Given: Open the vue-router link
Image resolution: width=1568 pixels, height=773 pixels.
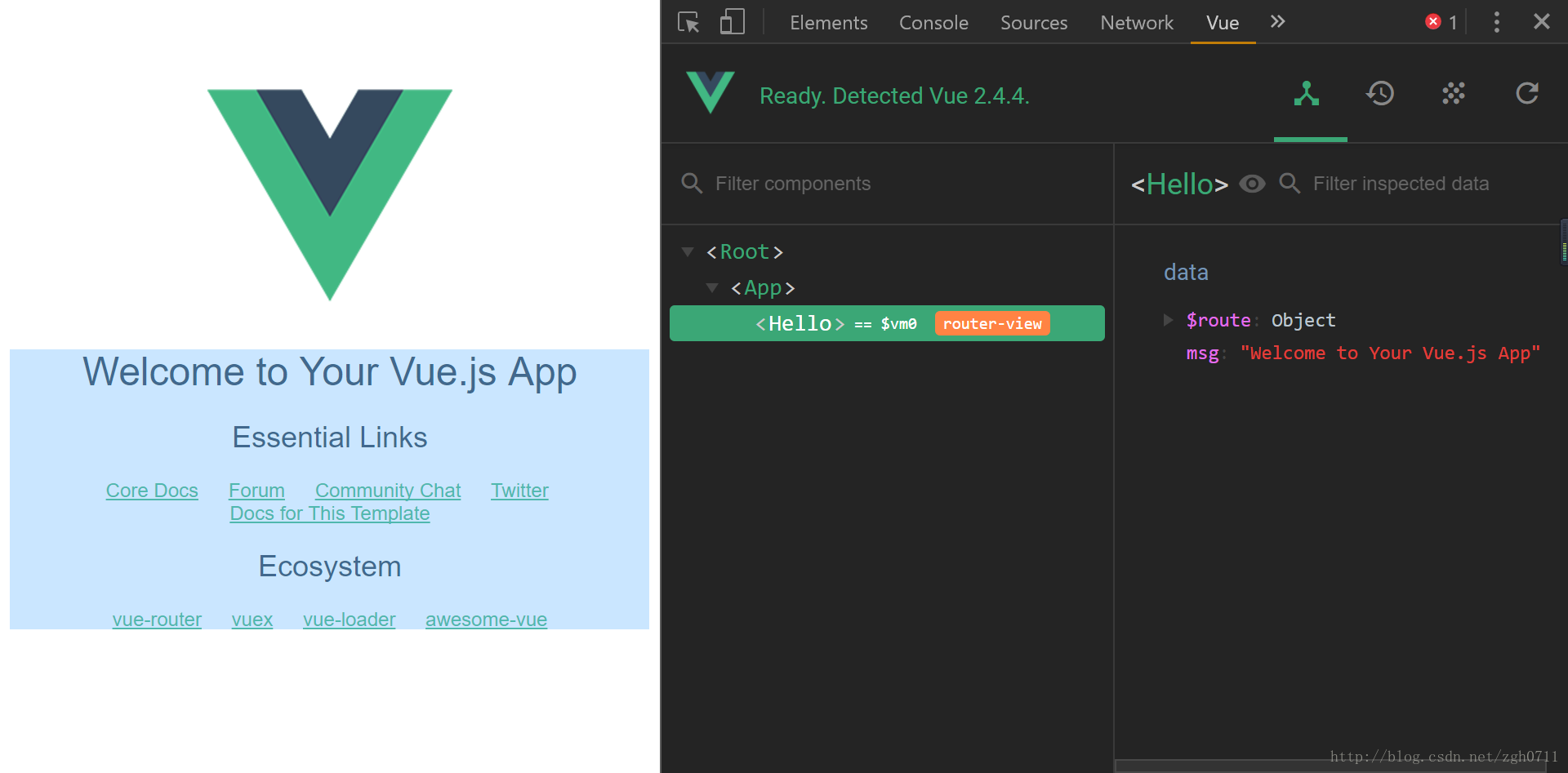Looking at the screenshot, I should coord(157,620).
